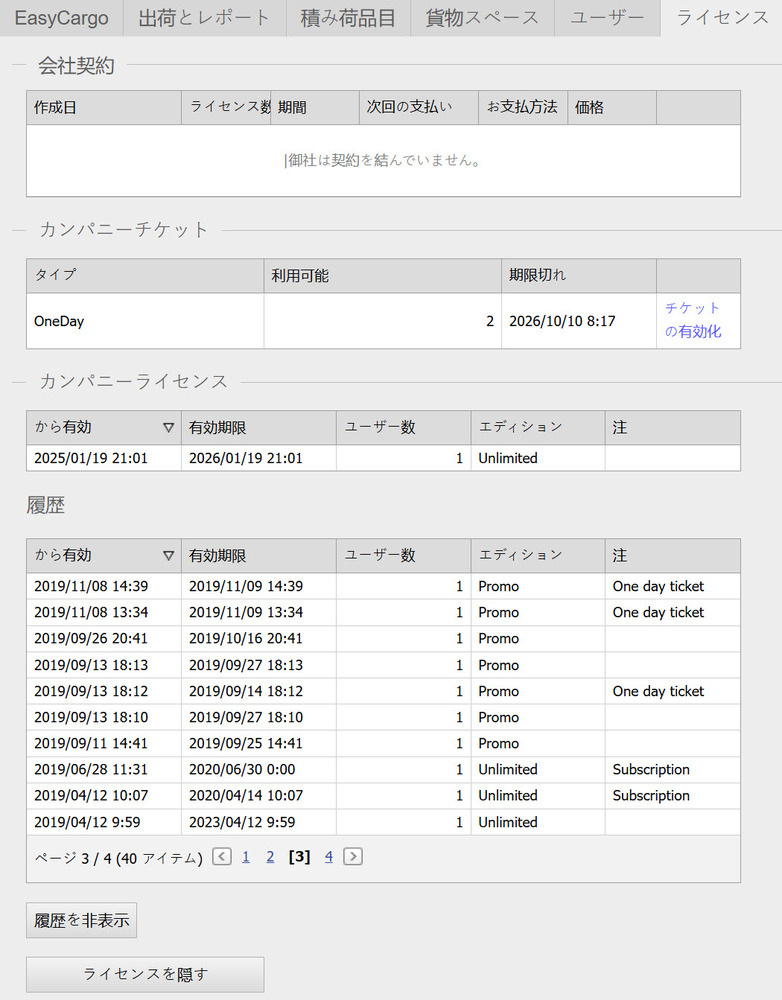Image resolution: width=782 pixels, height=1000 pixels.
Task: Jump to history page 2
Action: [270, 856]
